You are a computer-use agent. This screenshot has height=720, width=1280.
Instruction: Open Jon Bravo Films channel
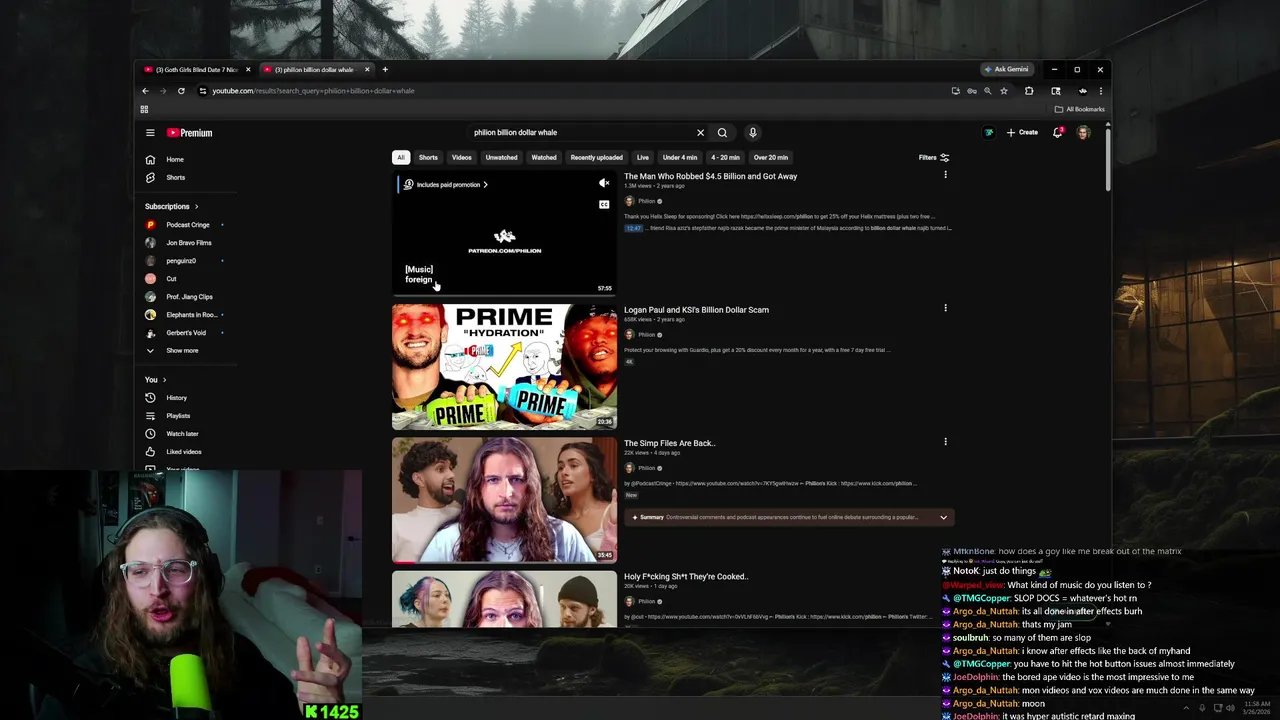pos(188,243)
